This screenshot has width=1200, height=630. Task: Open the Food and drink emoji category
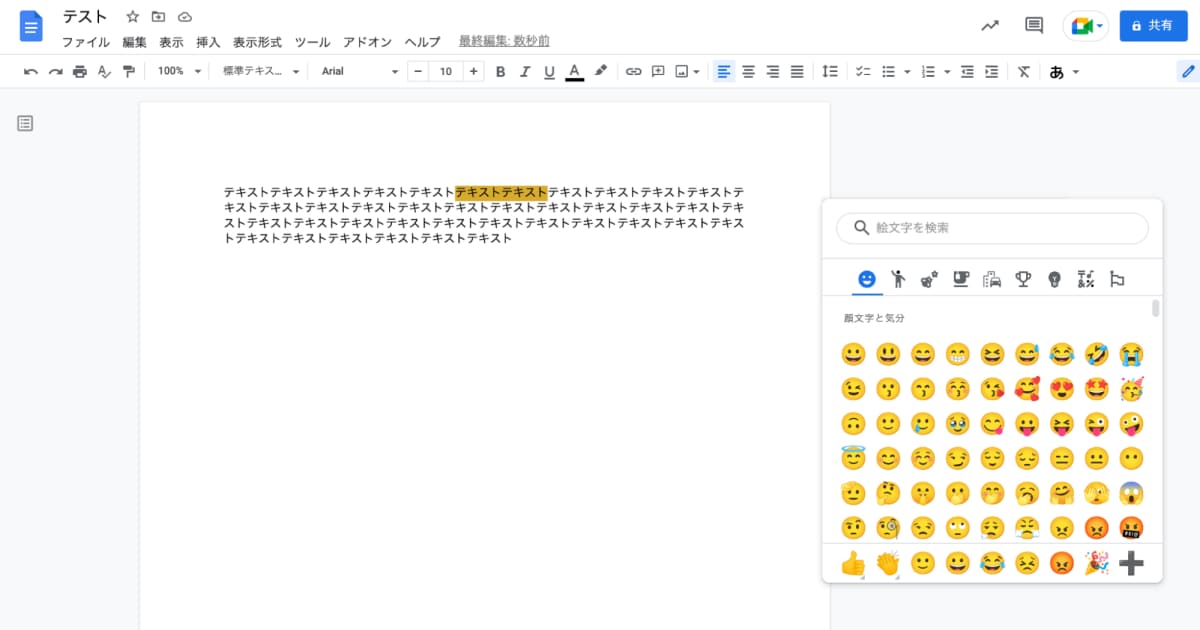(x=958, y=279)
